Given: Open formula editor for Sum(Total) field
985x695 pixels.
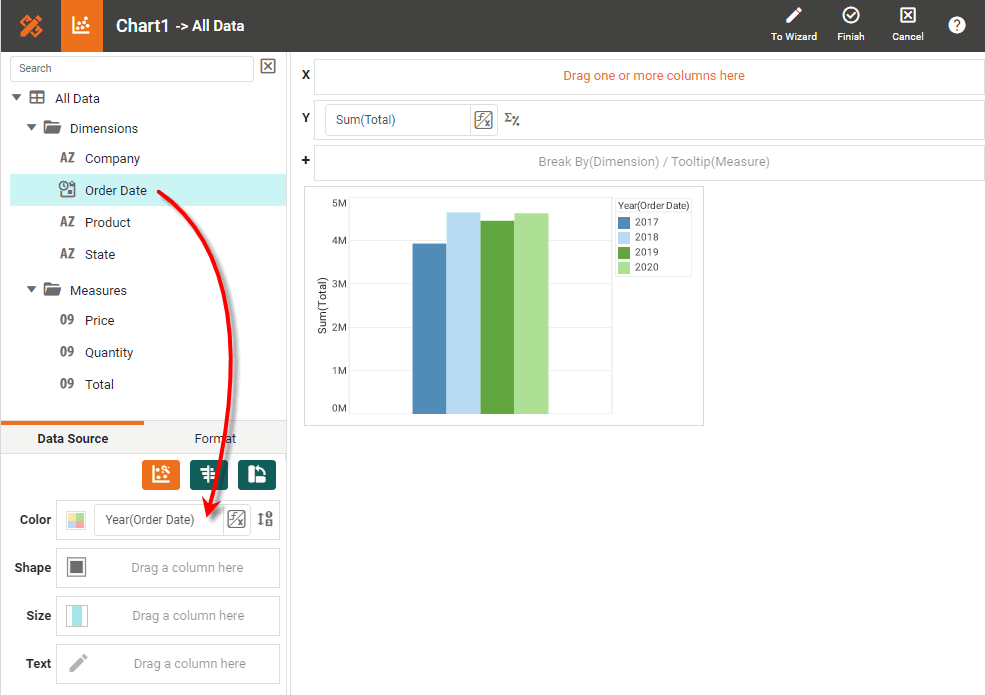Looking at the screenshot, I should (484, 120).
